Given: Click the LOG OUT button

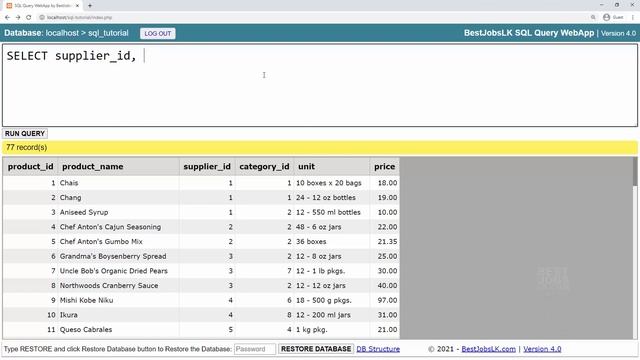Looking at the screenshot, I should pyautogui.click(x=158, y=33).
